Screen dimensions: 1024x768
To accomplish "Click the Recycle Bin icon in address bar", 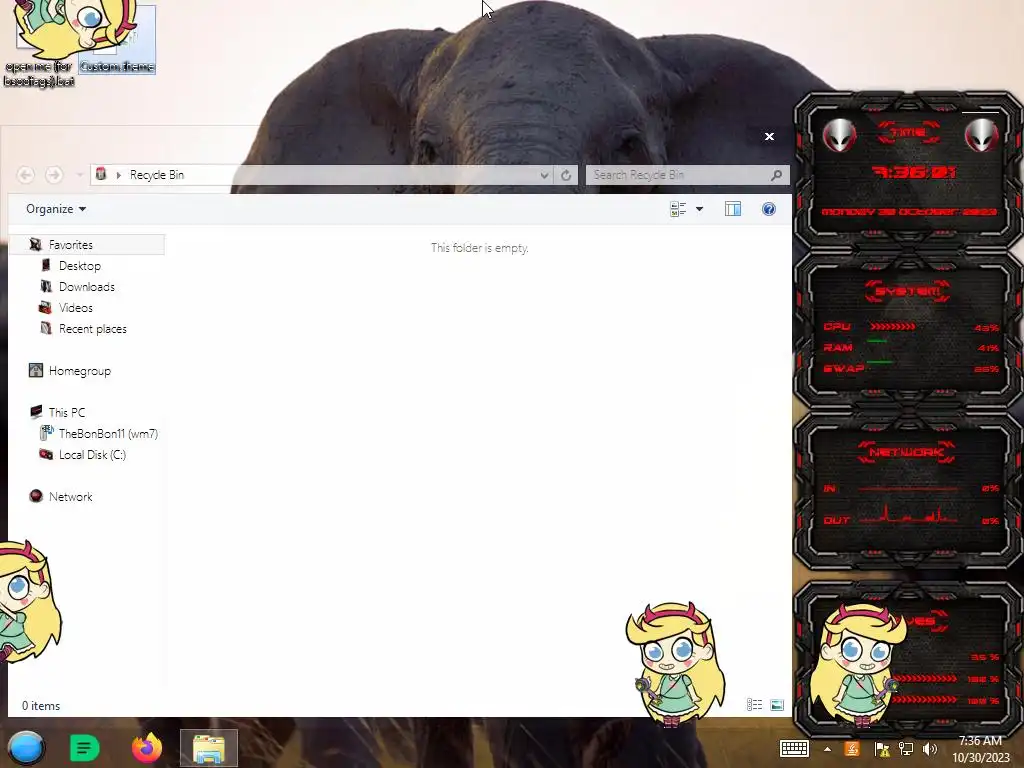I will (x=101, y=174).
